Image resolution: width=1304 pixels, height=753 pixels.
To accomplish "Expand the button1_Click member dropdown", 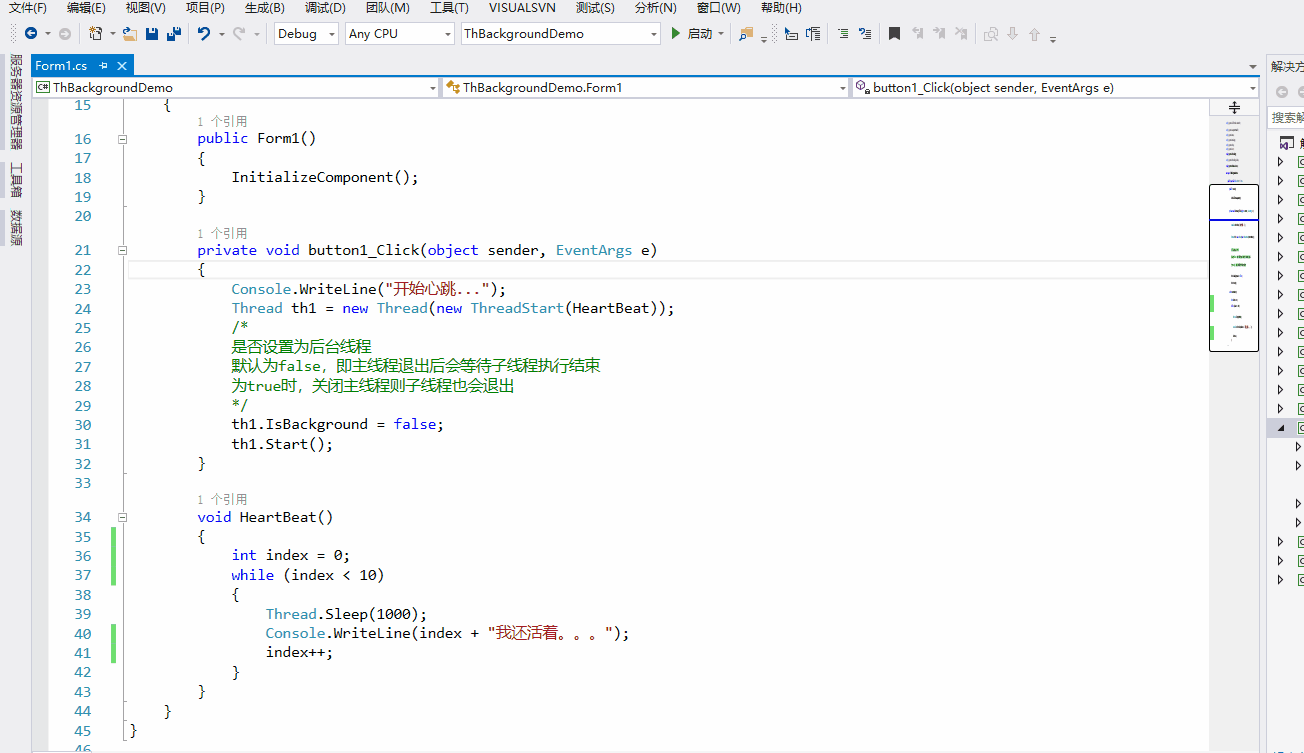I will (x=1253, y=88).
